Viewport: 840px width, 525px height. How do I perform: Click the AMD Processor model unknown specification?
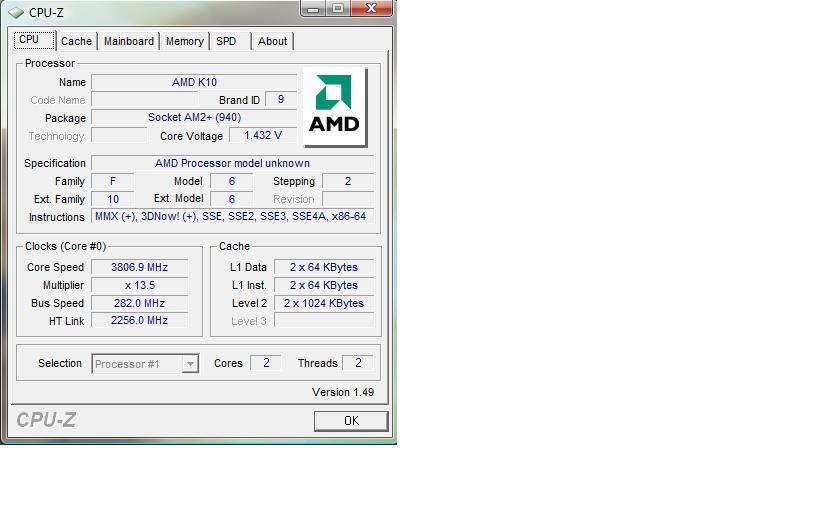click(x=232, y=163)
